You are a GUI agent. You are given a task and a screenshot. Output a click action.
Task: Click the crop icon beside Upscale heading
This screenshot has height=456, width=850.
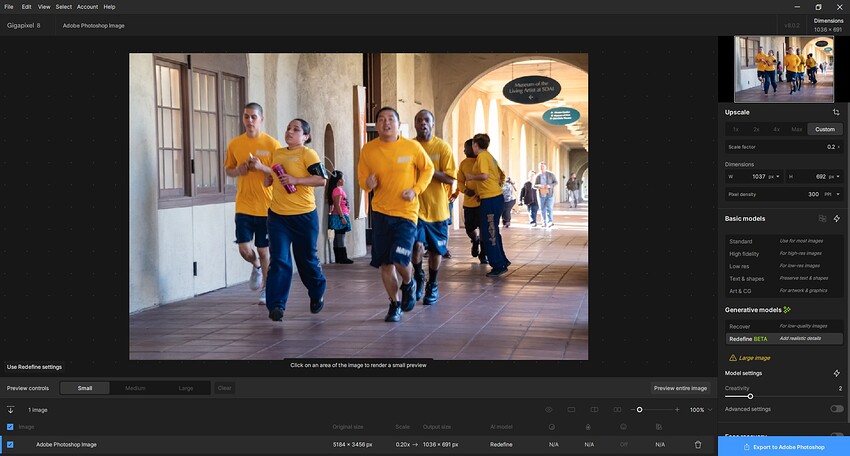(836, 113)
